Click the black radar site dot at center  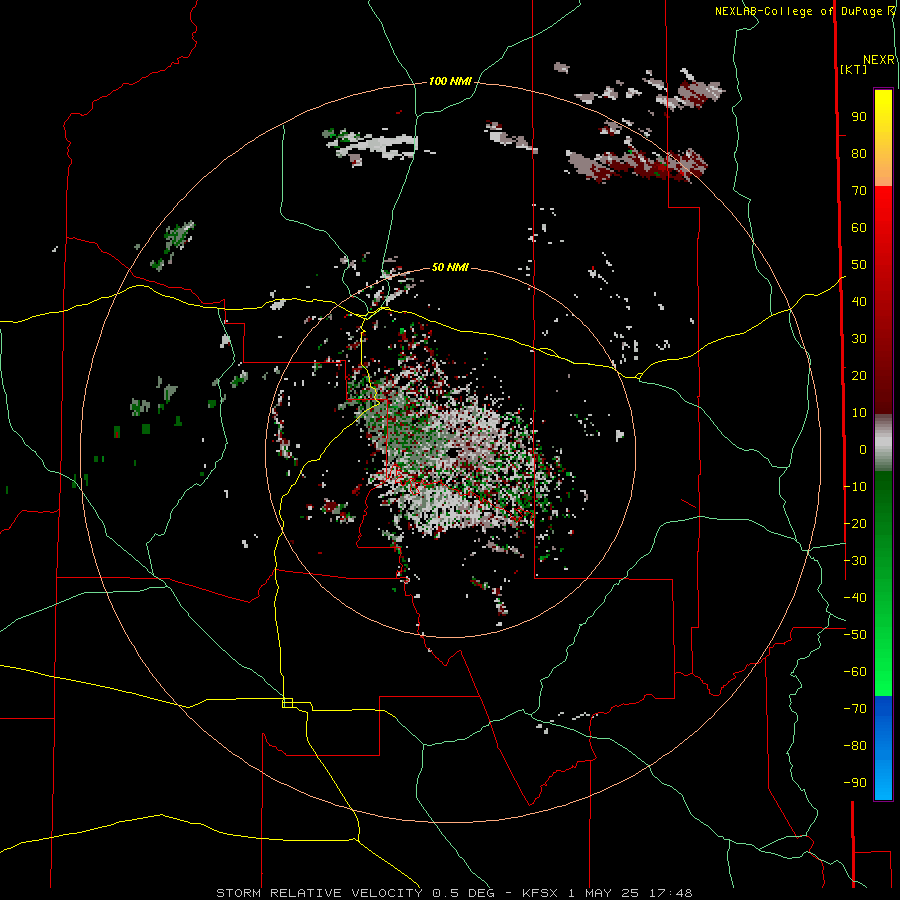point(451,453)
